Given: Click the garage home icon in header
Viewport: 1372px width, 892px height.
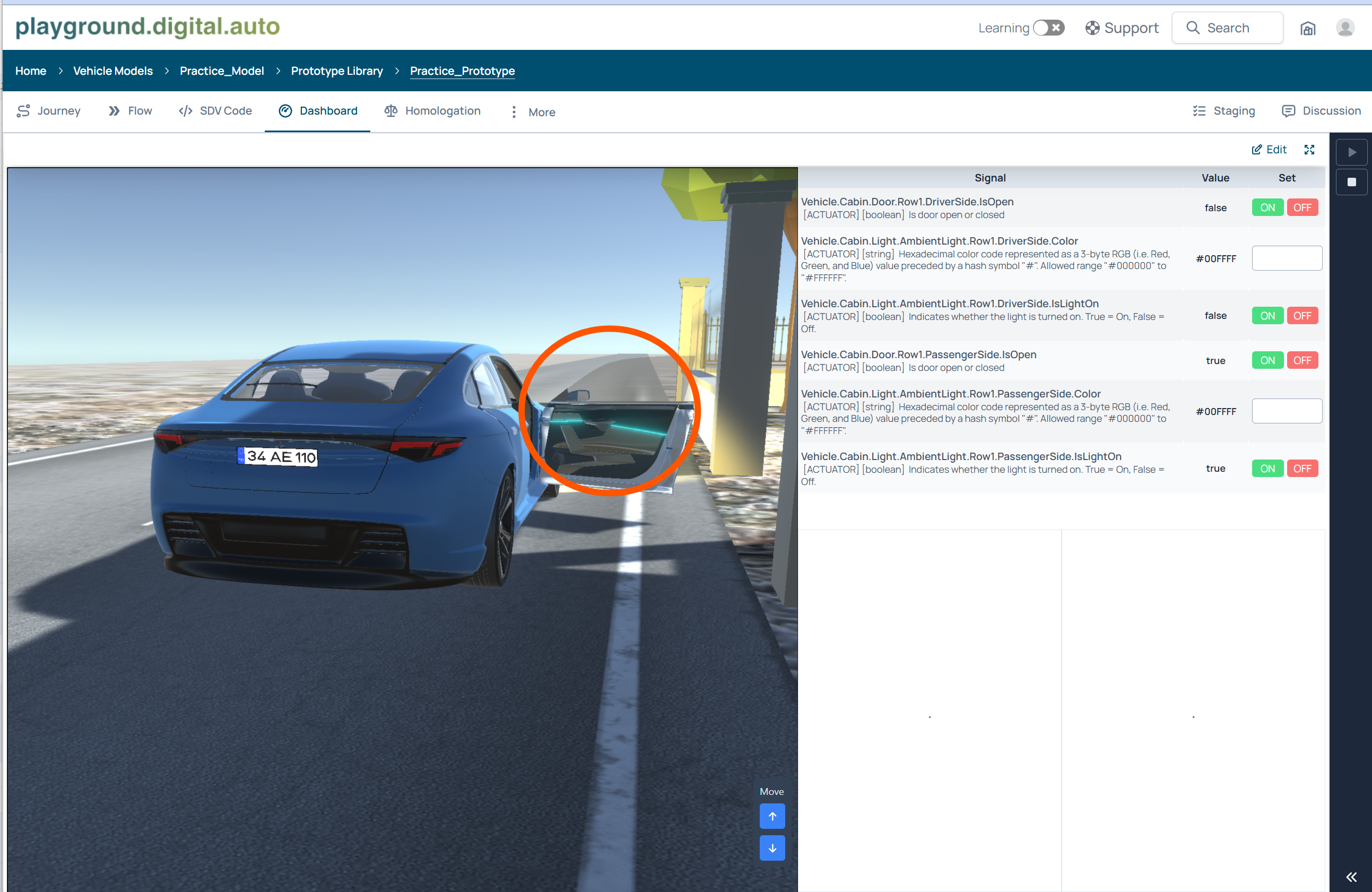Looking at the screenshot, I should [x=1307, y=28].
